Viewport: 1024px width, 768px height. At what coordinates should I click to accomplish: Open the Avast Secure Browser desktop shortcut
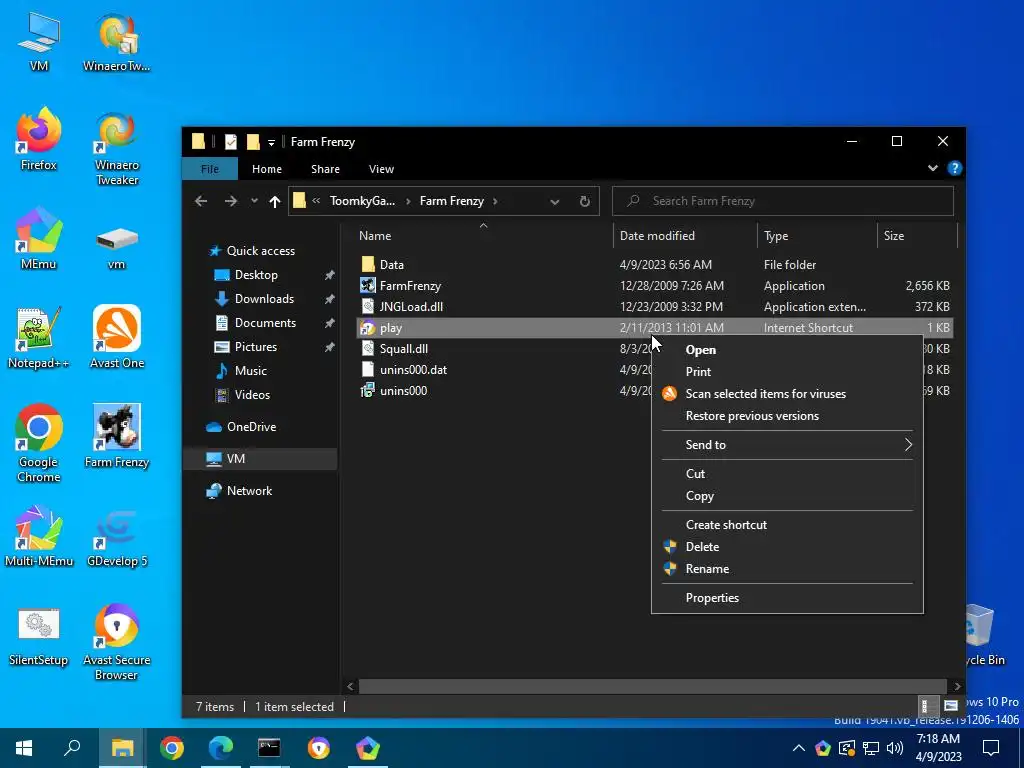click(x=116, y=643)
